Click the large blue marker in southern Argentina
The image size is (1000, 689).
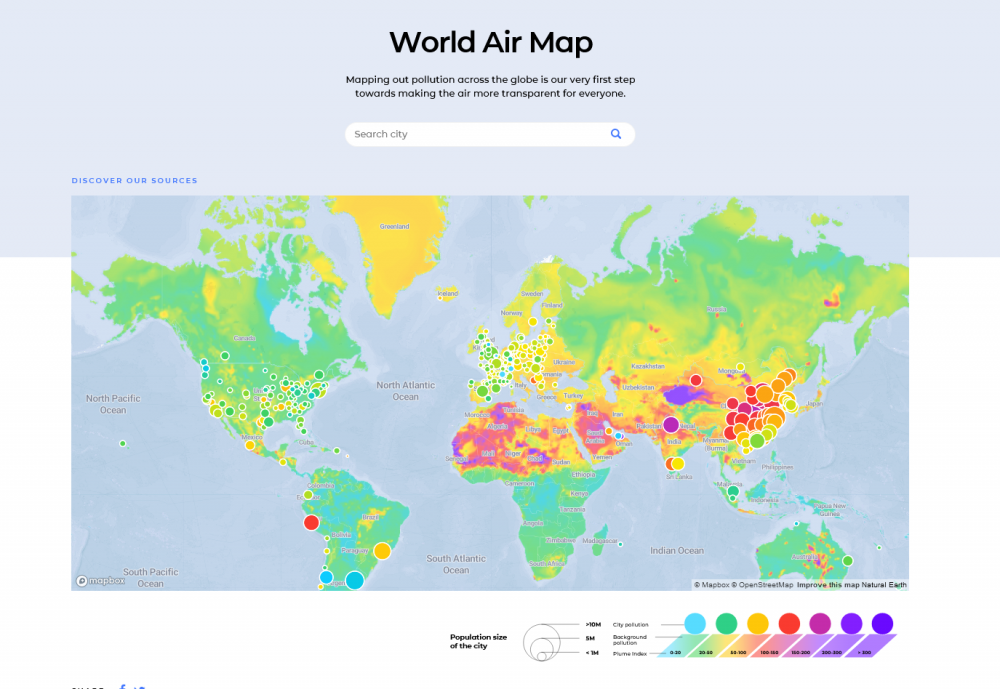coord(354,580)
